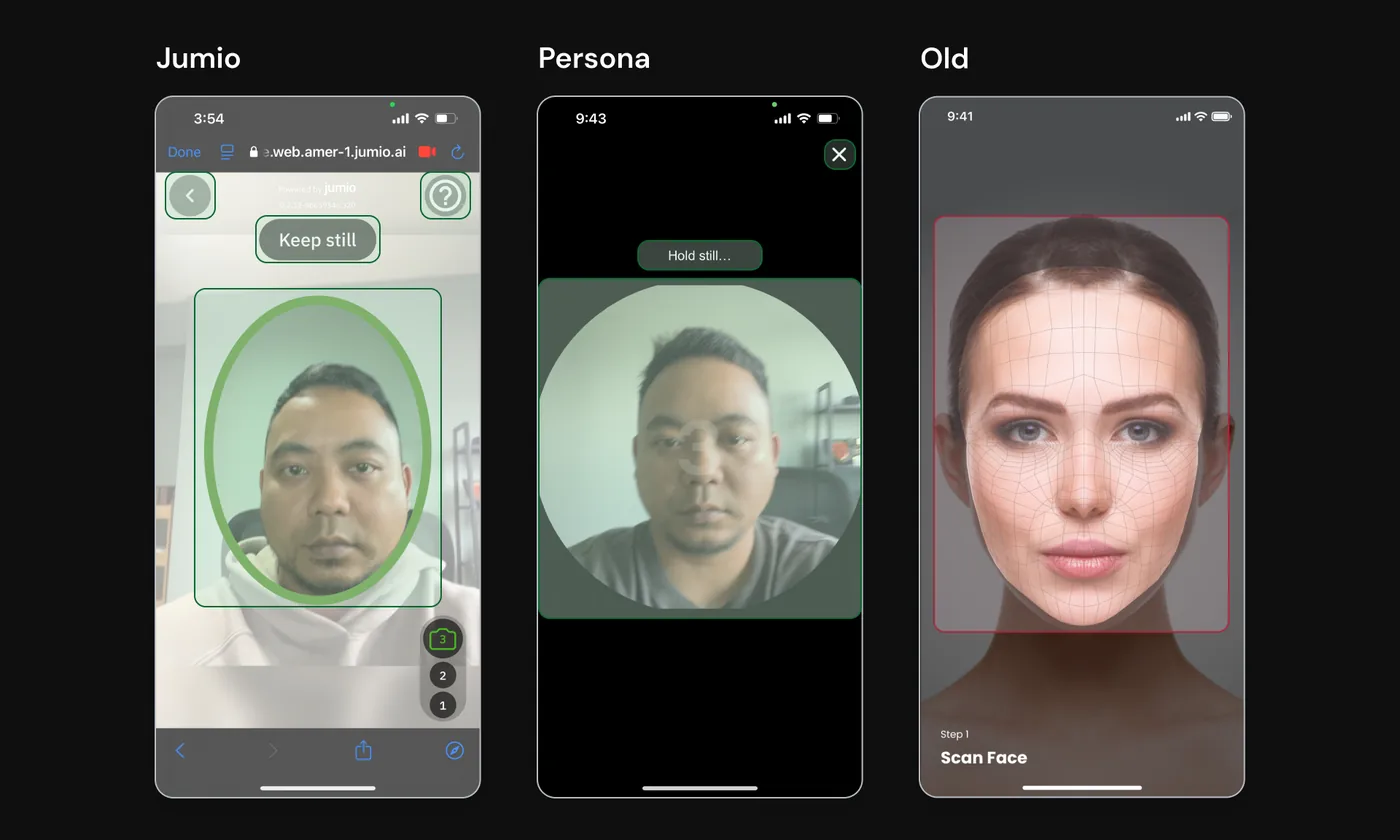Click the Hold still… label in Persona

(x=700, y=256)
